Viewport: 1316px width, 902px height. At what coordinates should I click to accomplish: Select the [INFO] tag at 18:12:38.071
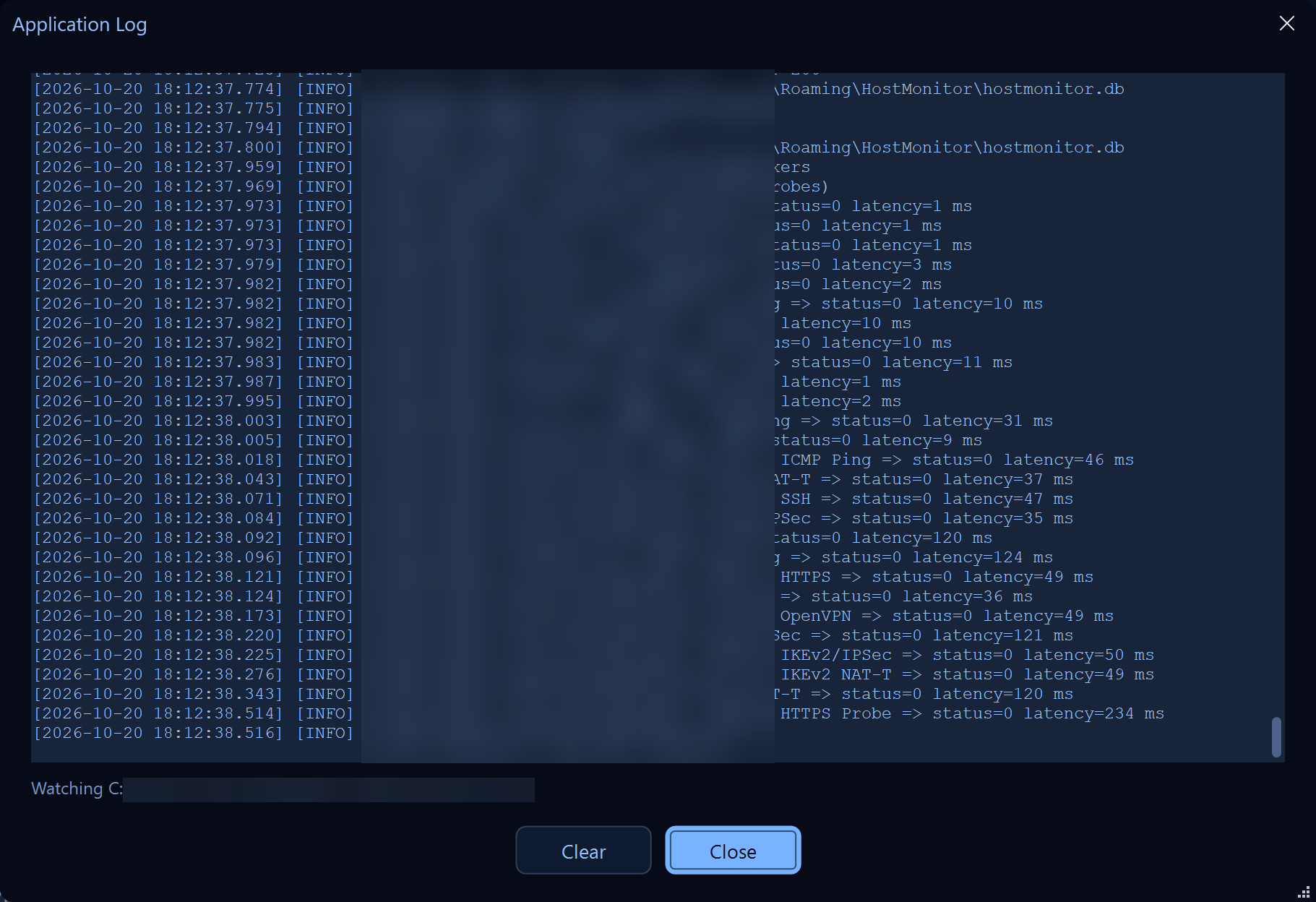325,499
